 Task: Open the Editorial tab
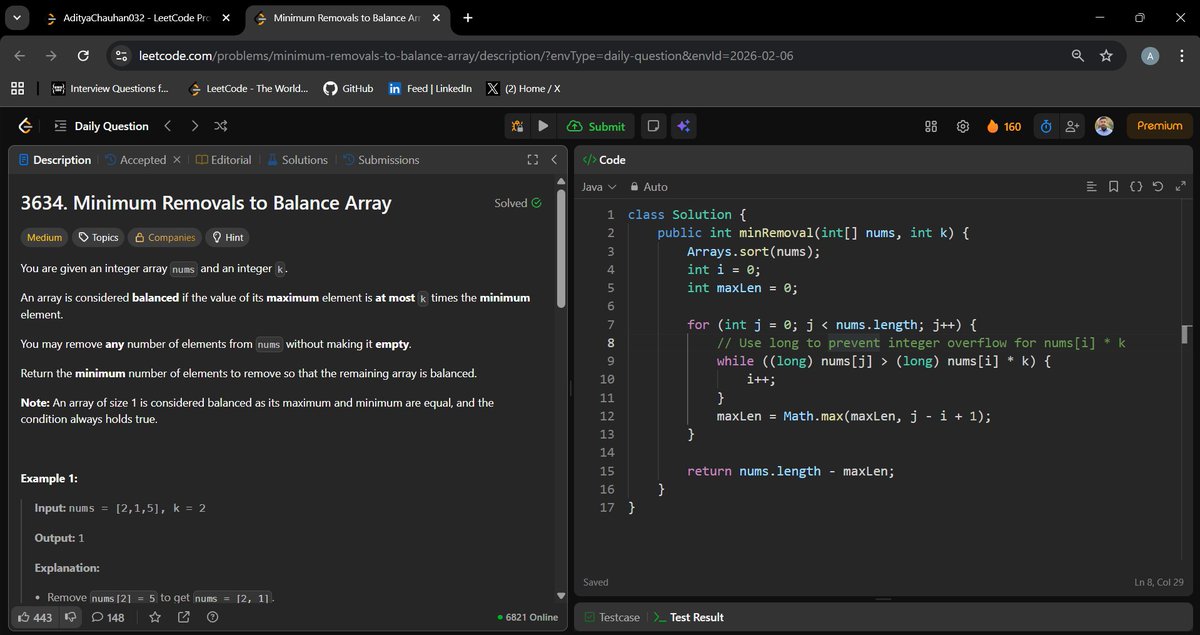coord(223,160)
